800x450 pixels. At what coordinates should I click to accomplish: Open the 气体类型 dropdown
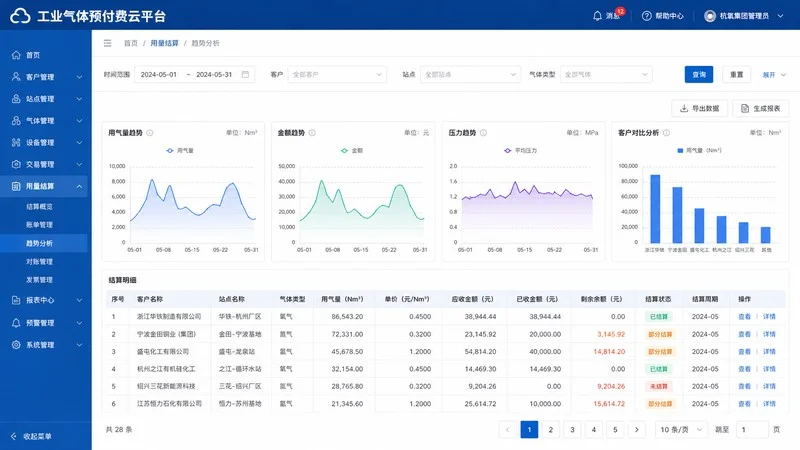tap(606, 74)
